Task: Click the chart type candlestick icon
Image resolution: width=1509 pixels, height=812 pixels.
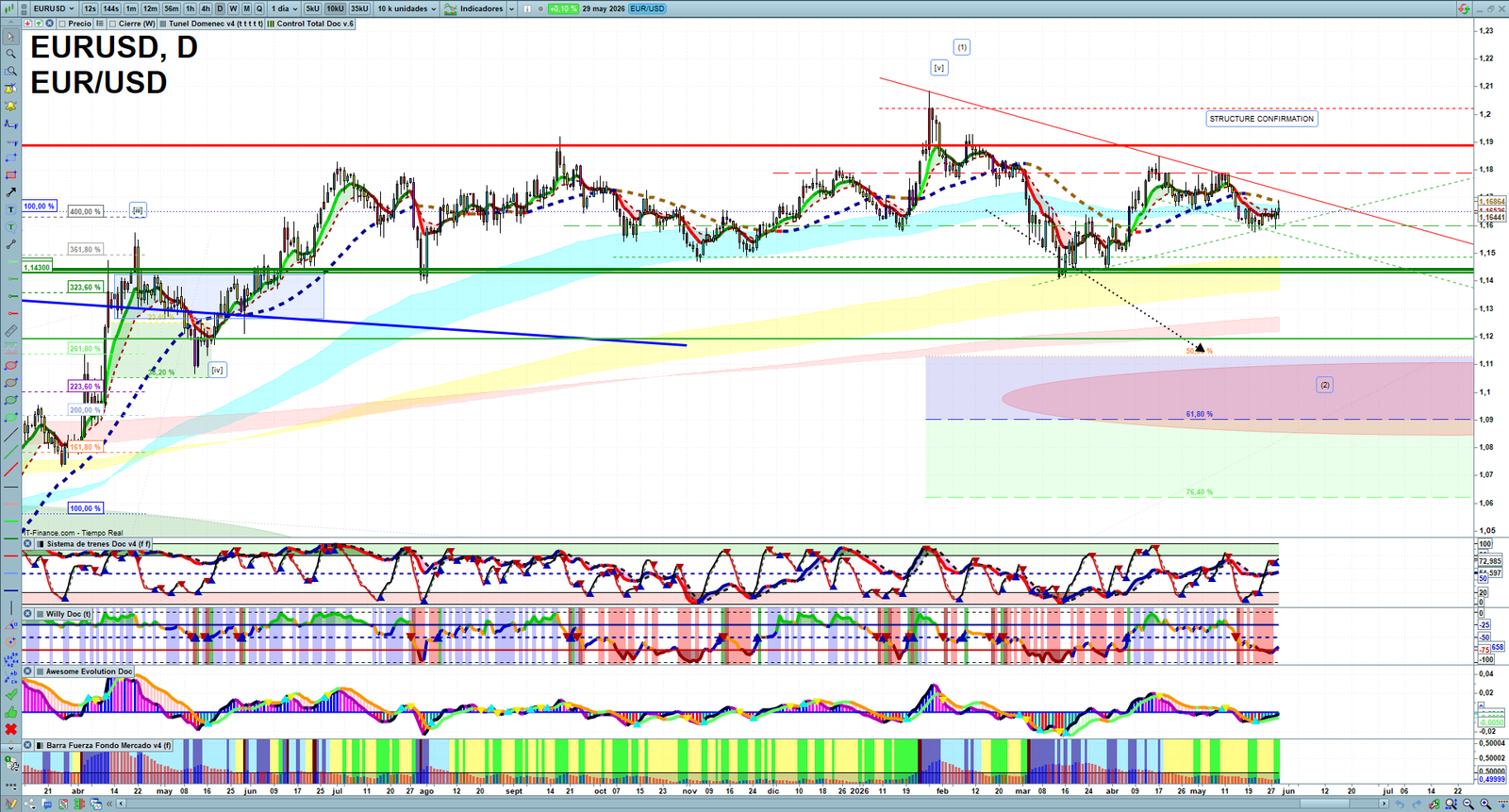Action: click(8, 8)
